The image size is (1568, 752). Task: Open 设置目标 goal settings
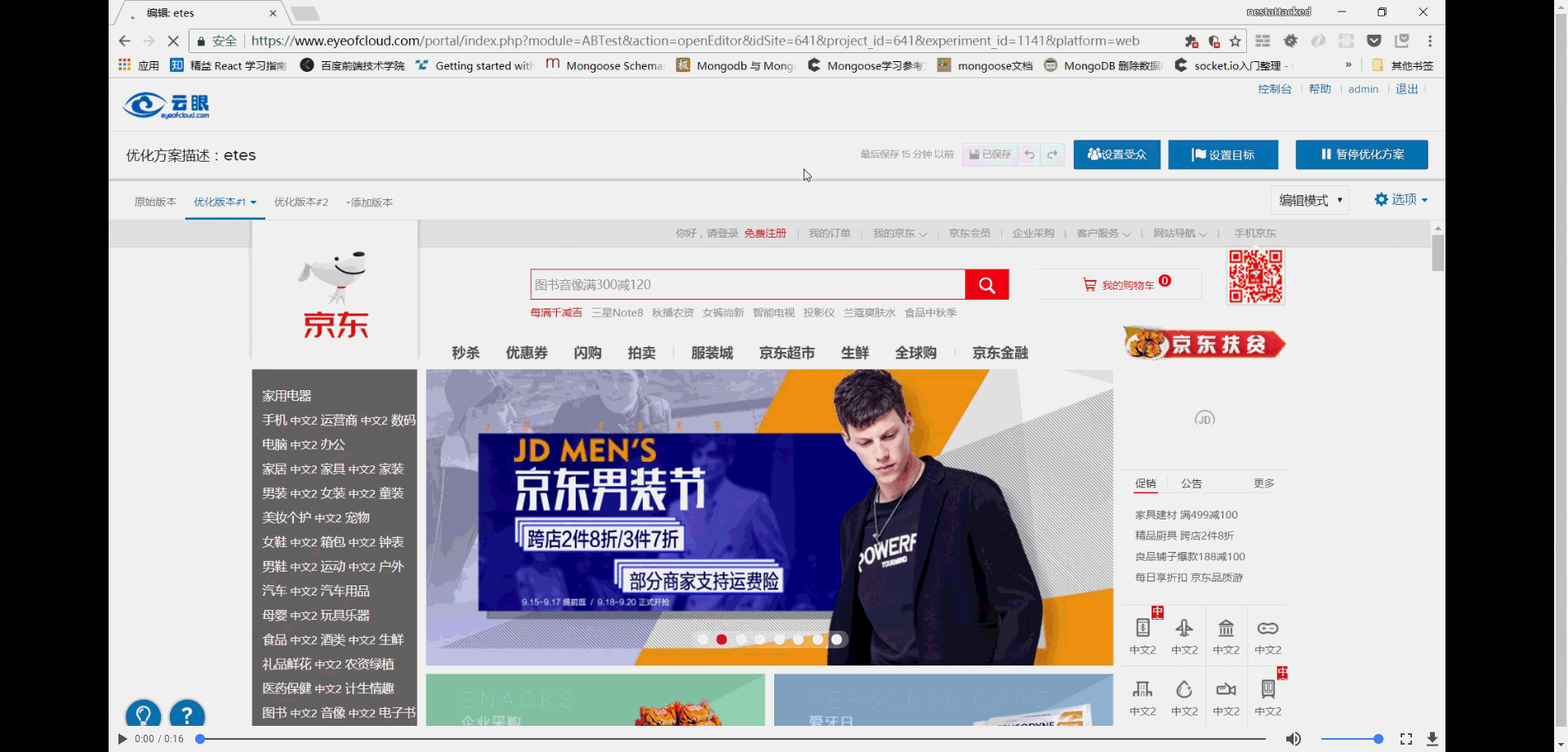pyautogui.click(x=1223, y=154)
